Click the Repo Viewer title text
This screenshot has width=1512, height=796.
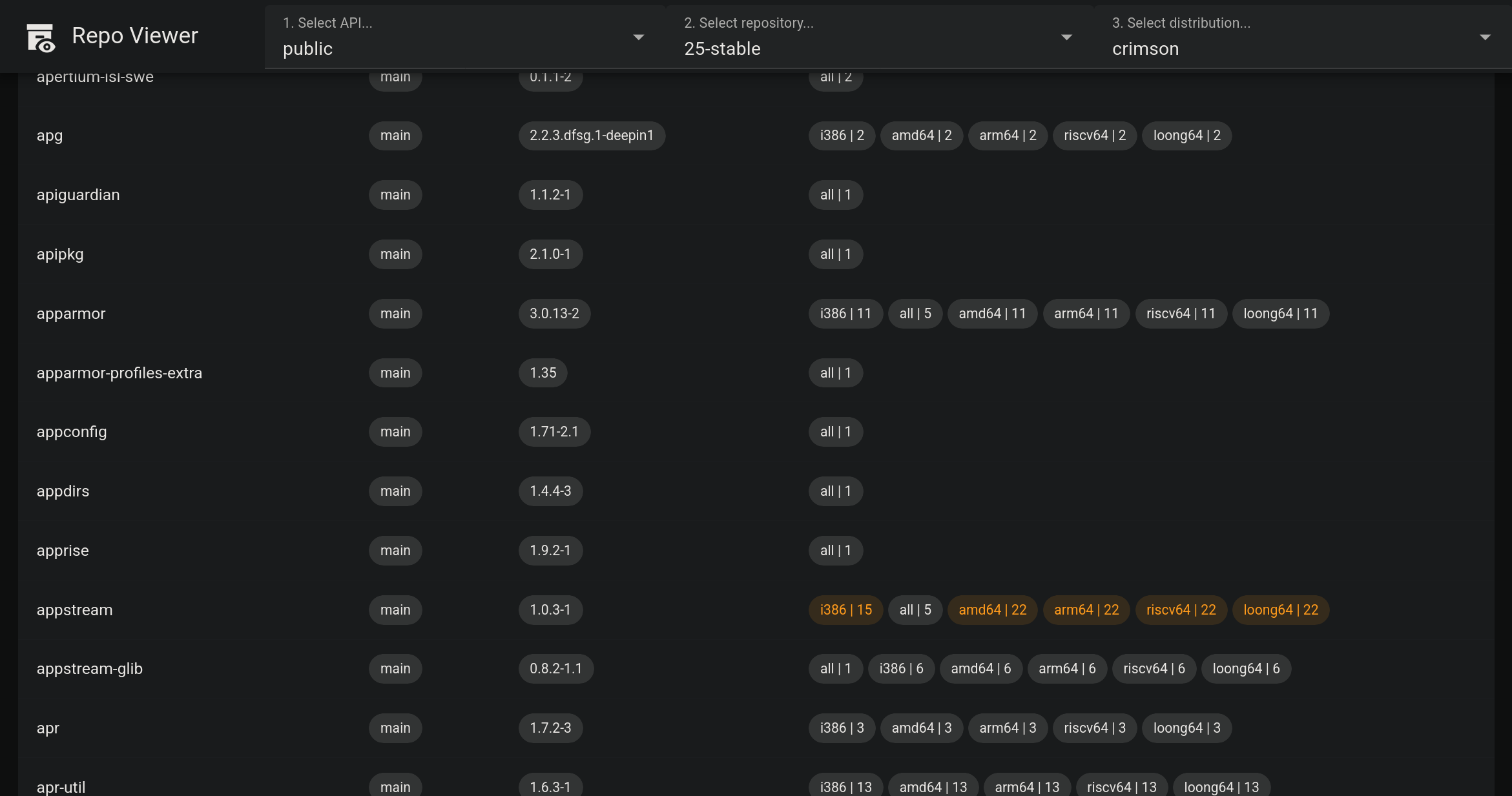[135, 36]
